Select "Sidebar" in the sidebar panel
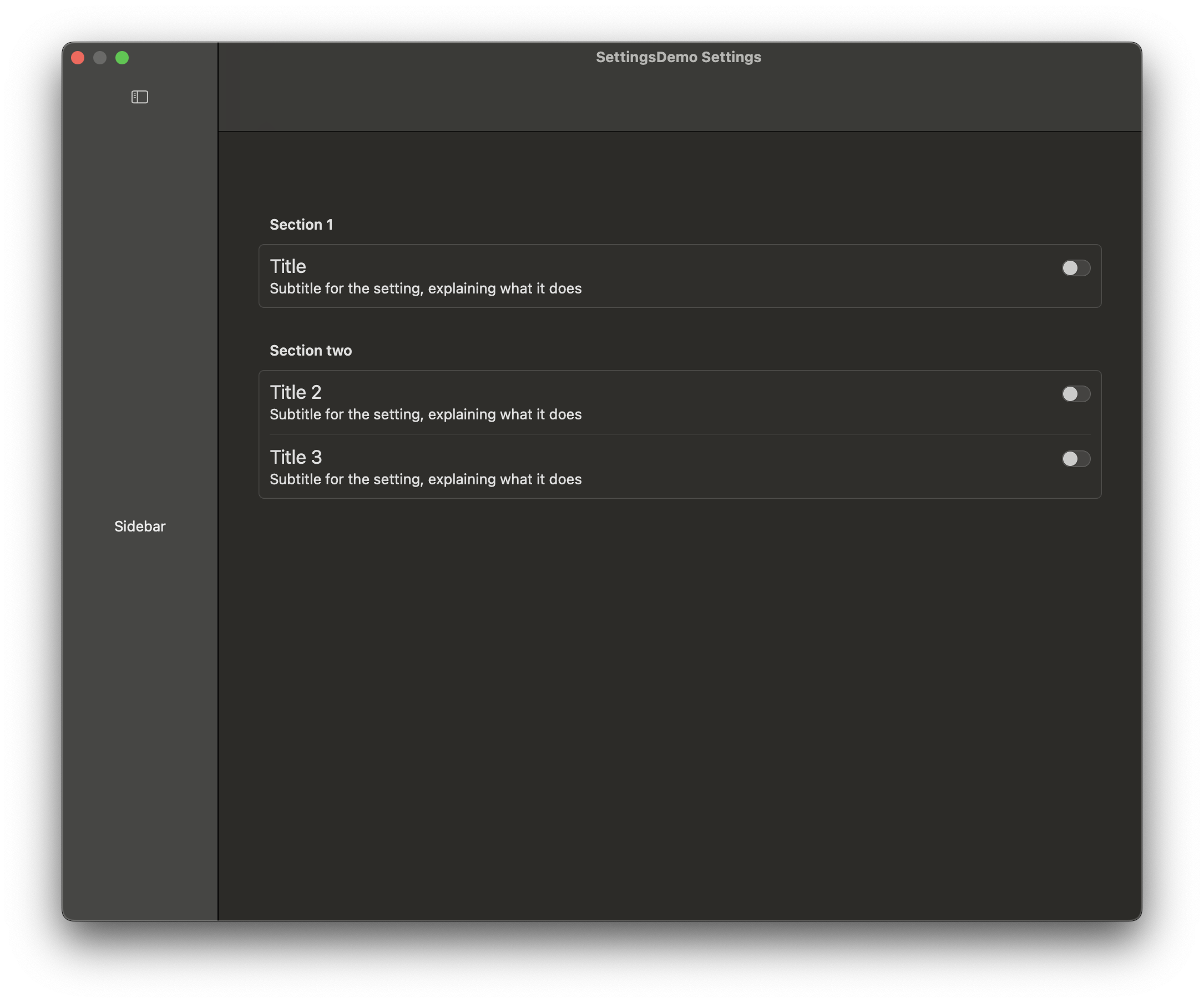The image size is (1204, 1003). (x=139, y=526)
